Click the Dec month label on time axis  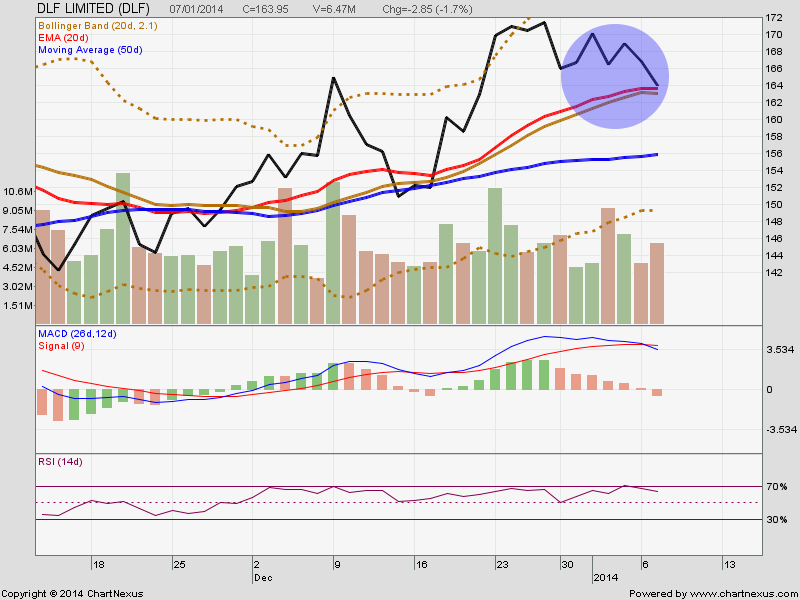[263, 578]
